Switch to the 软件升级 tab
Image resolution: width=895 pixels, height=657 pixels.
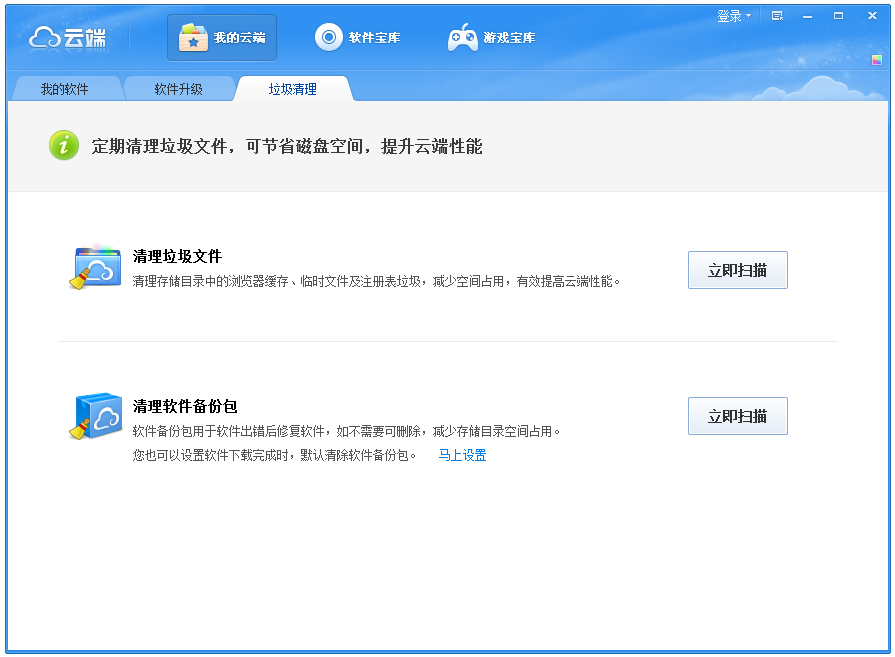(178, 89)
